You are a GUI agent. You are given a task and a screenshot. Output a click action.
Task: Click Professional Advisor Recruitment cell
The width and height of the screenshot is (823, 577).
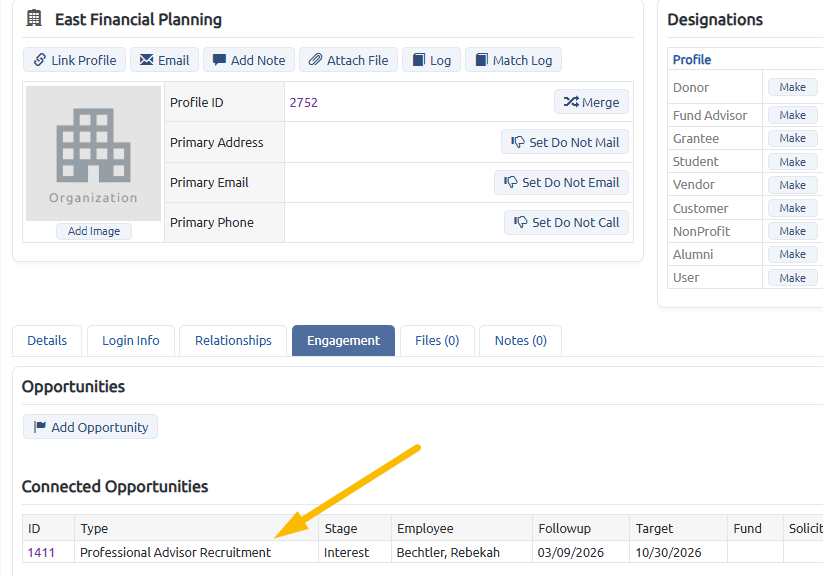(x=196, y=552)
